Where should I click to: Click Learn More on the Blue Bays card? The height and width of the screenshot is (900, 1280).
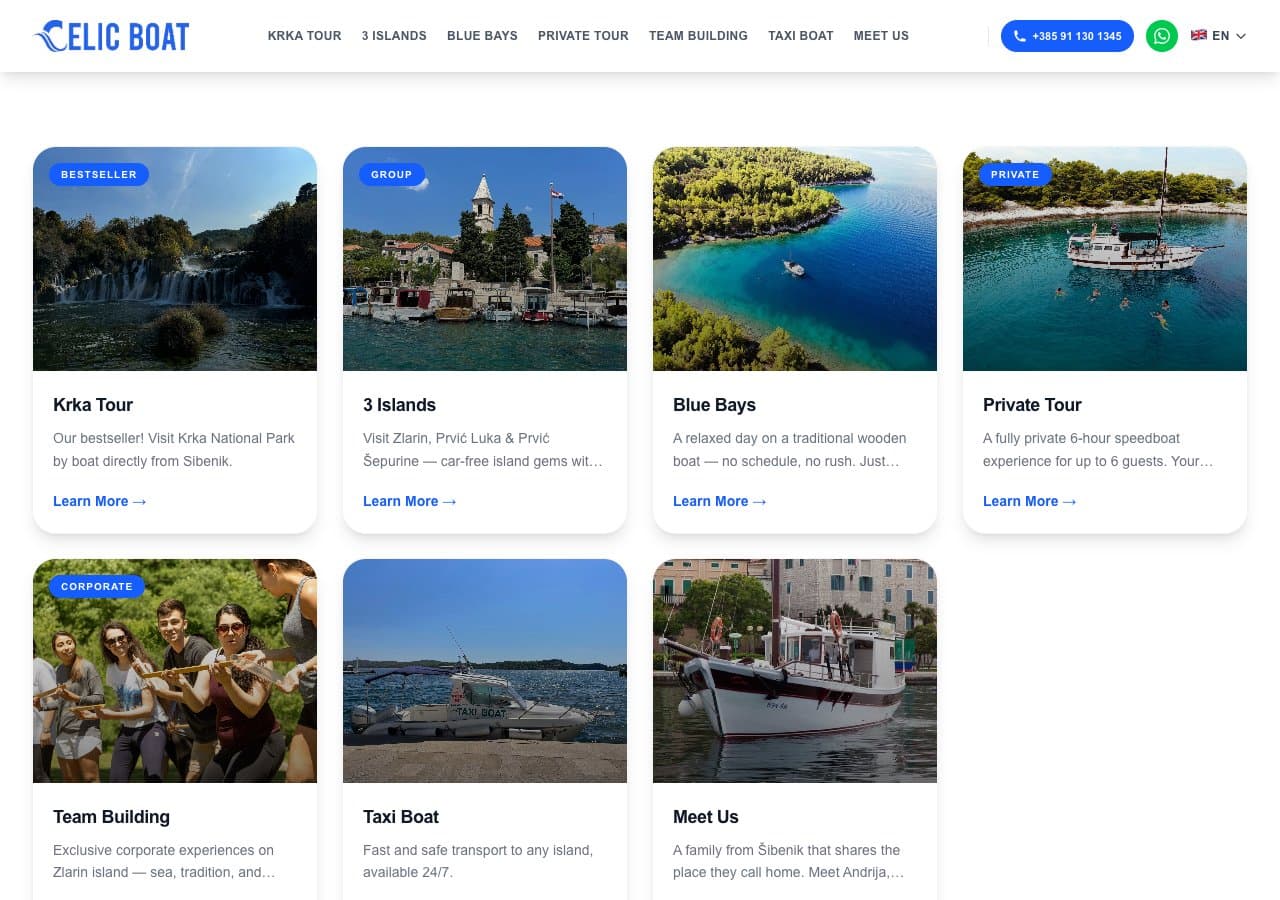coord(719,501)
